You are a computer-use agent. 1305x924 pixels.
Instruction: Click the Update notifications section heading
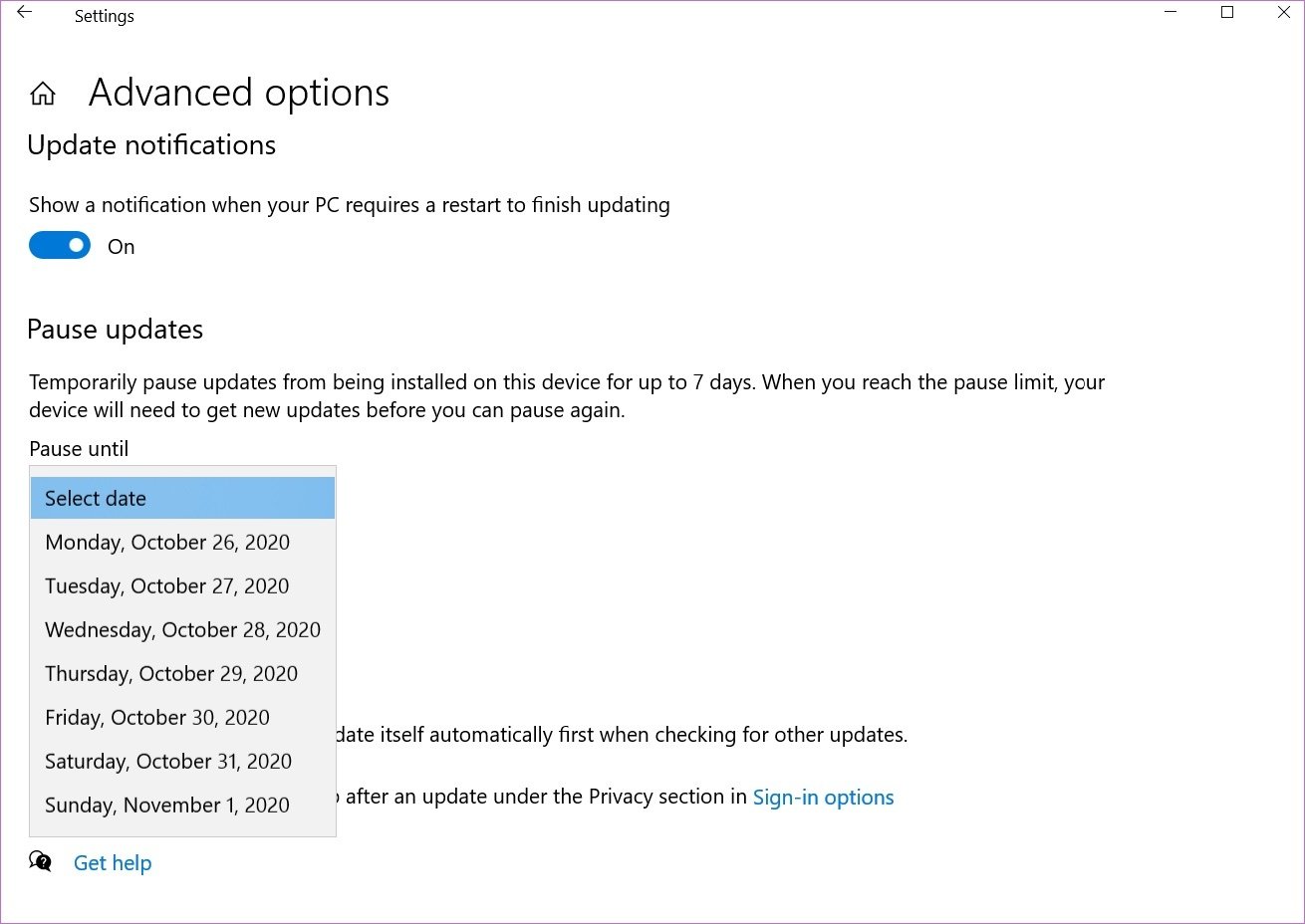(151, 144)
